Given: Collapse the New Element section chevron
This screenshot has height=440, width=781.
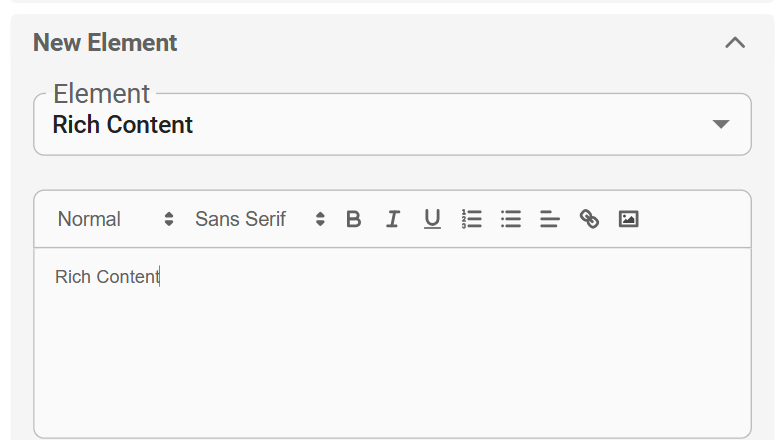Looking at the screenshot, I should click(x=735, y=43).
